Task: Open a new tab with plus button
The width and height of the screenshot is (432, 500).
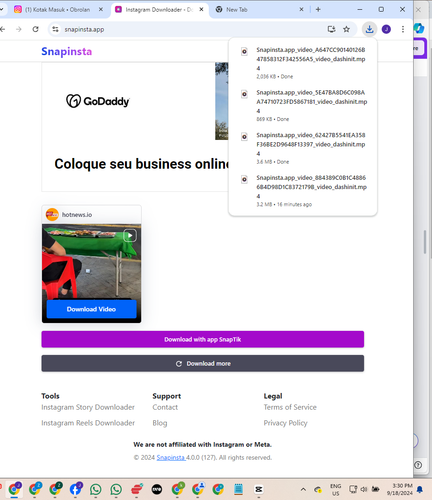Action: click(x=318, y=10)
